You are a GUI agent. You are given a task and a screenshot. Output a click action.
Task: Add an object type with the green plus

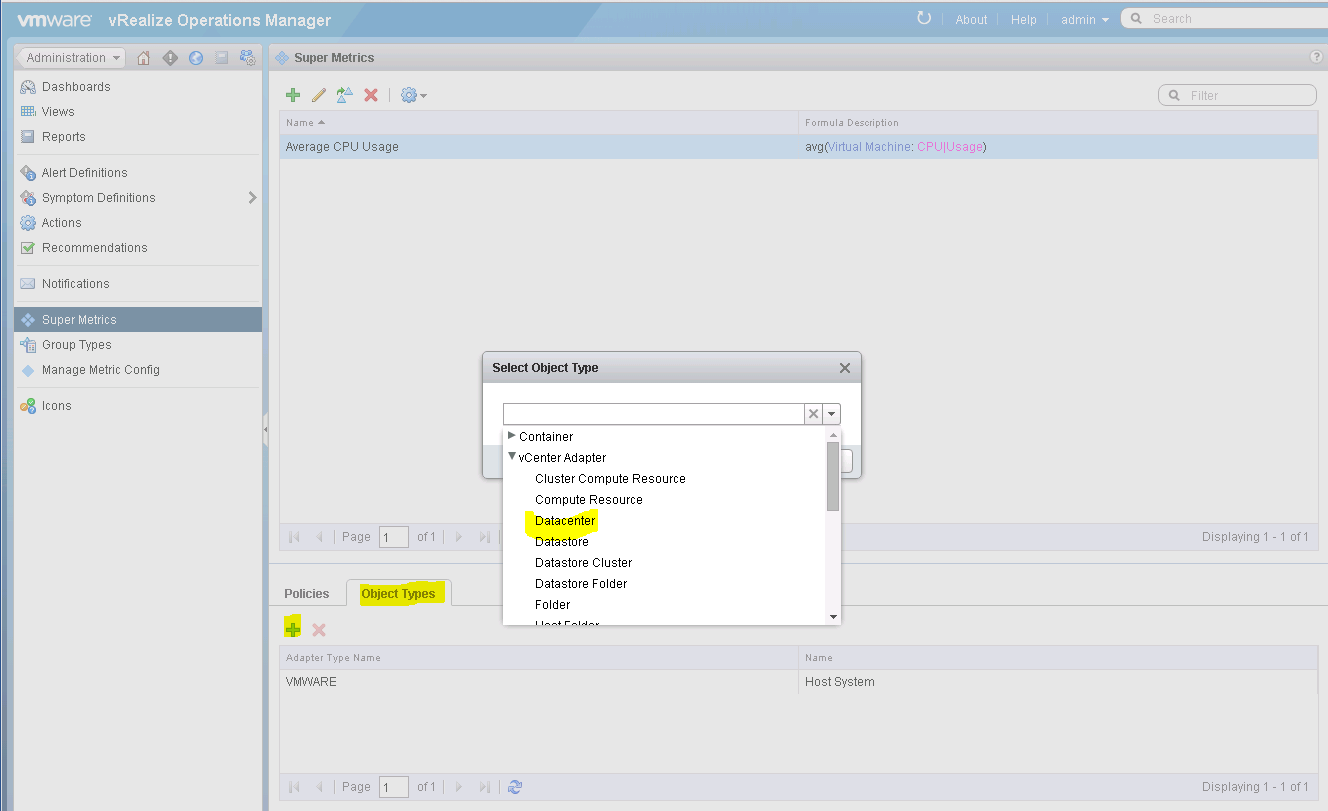click(x=292, y=629)
